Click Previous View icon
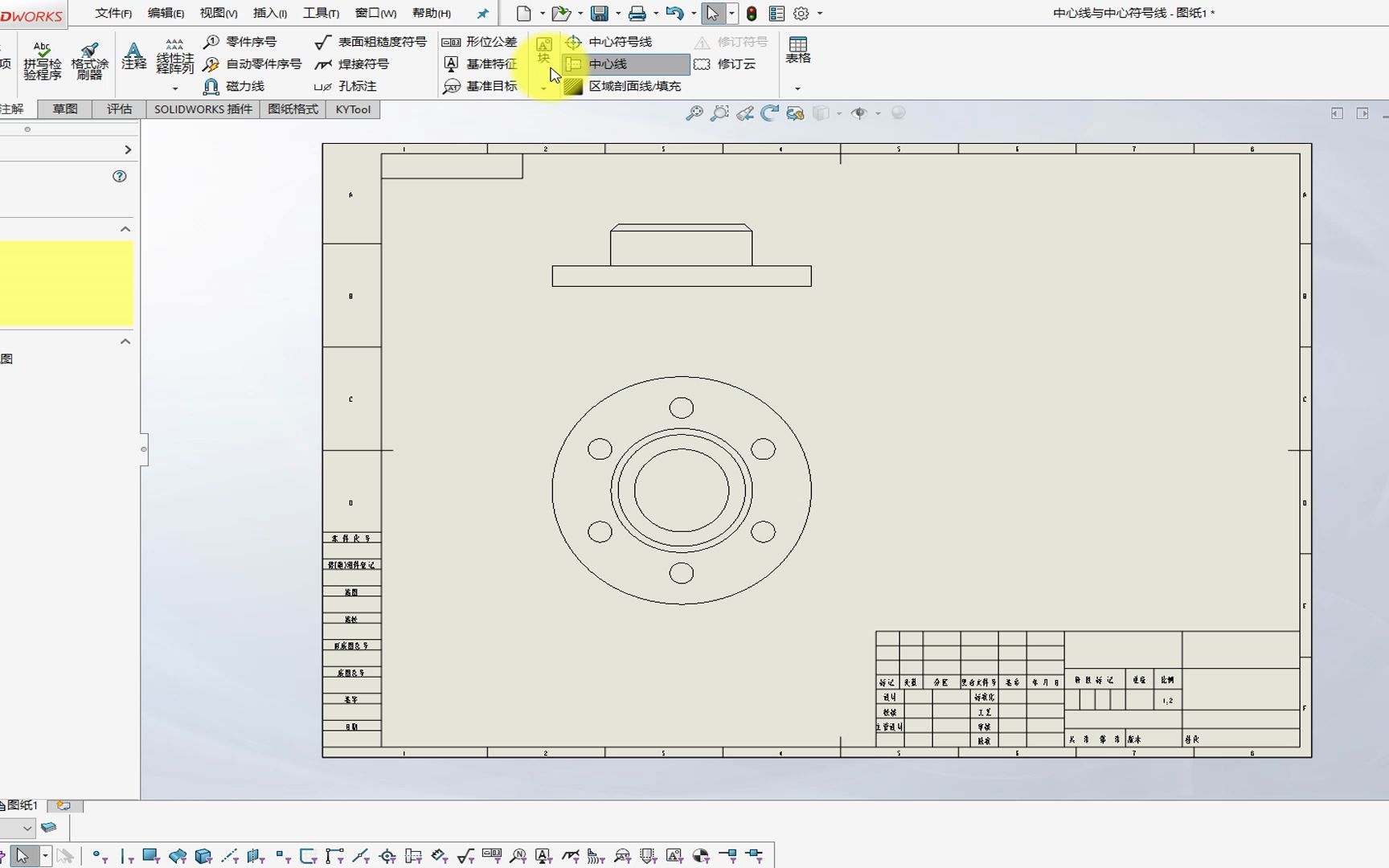Screen dimensions: 1389x868 pos(745,113)
